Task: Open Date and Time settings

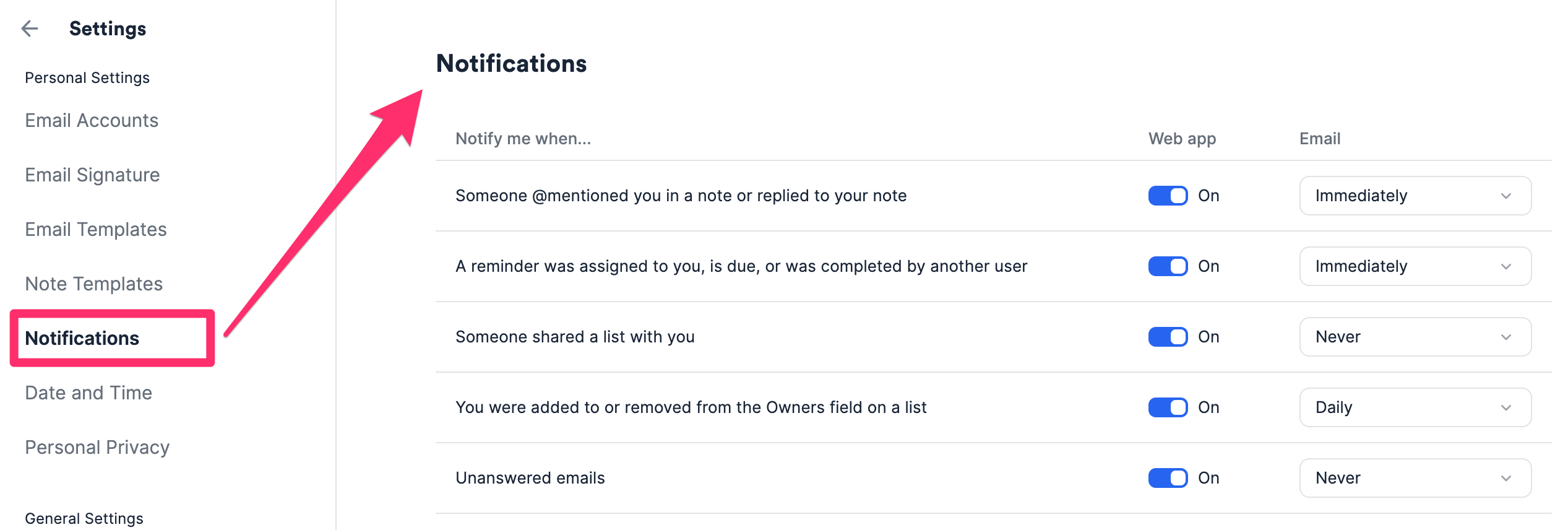Action: 88,393
